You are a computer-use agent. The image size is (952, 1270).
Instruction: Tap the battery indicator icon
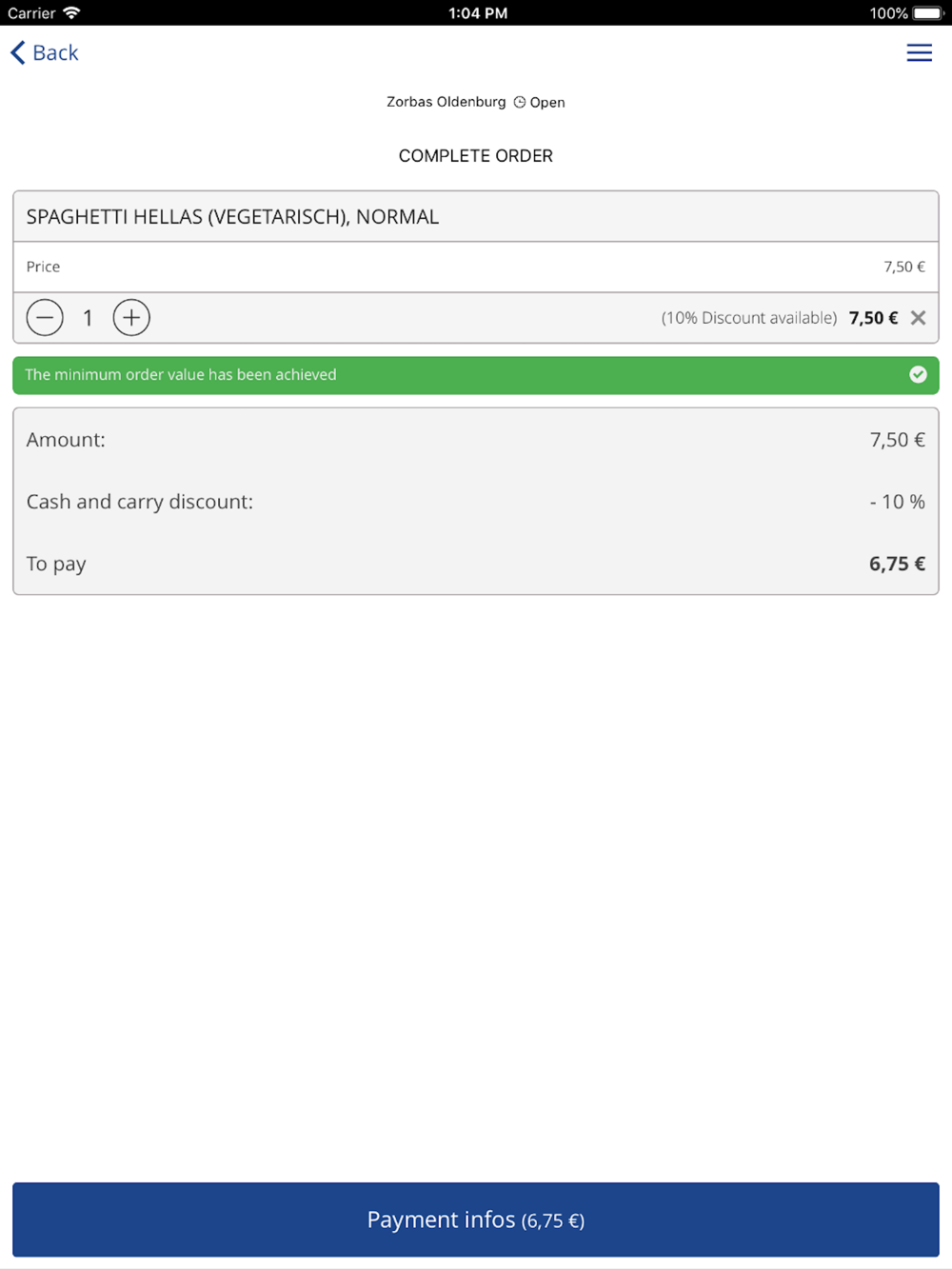928,13
